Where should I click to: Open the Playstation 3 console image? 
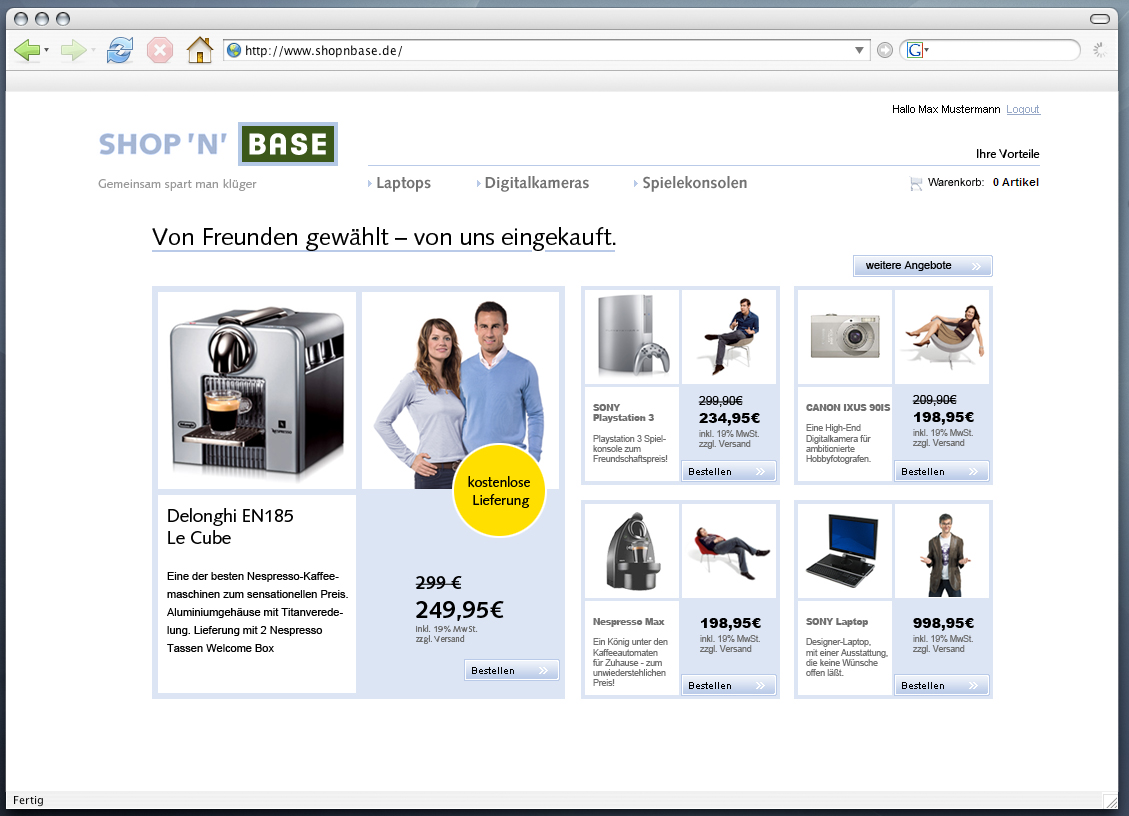click(631, 337)
